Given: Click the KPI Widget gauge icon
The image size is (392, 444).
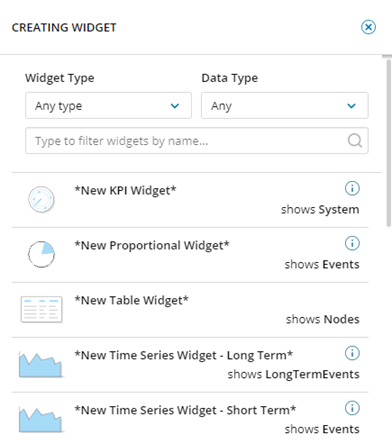Looking at the screenshot, I should click(41, 199).
